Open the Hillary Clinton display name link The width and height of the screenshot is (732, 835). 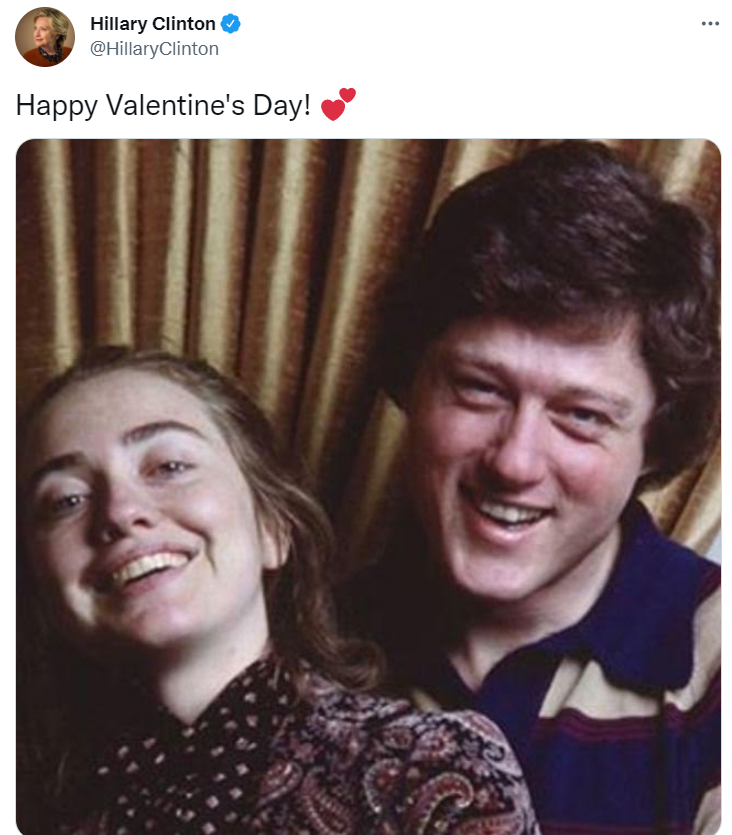[x=152, y=23]
